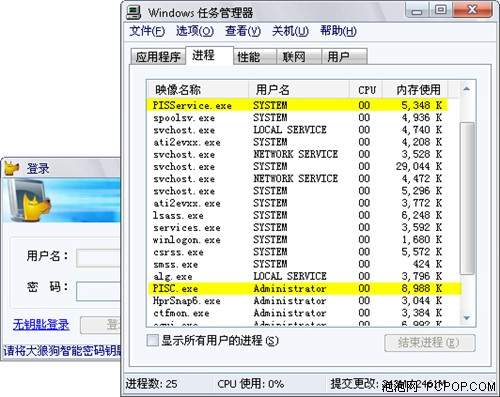The width and height of the screenshot is (500, 397).
Task: Open the 用户 tab
Action: (x=344, y=57)
